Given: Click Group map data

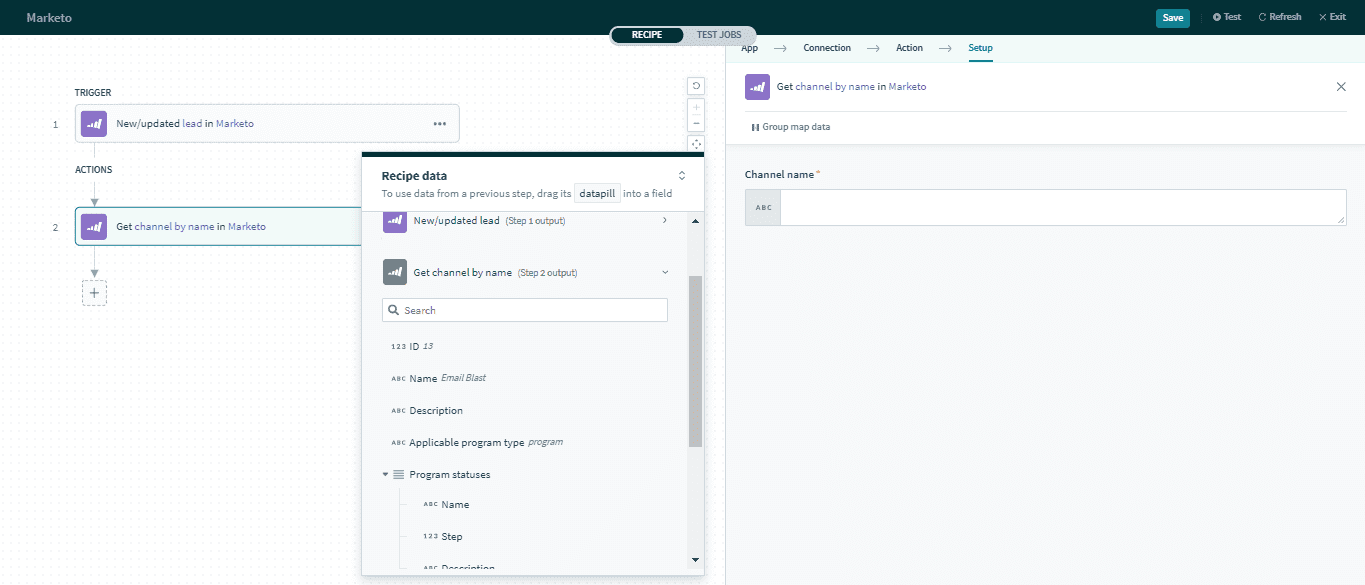Looking at the screenshot, I should pos(790,127).
